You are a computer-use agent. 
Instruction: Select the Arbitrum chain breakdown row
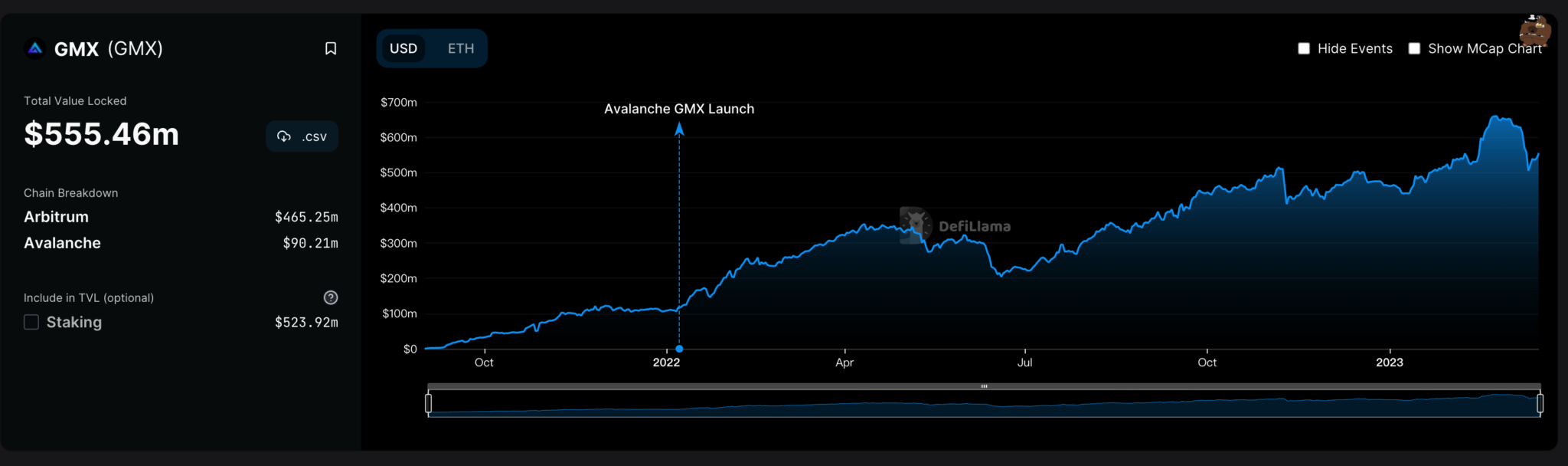[x=181, y=217]
